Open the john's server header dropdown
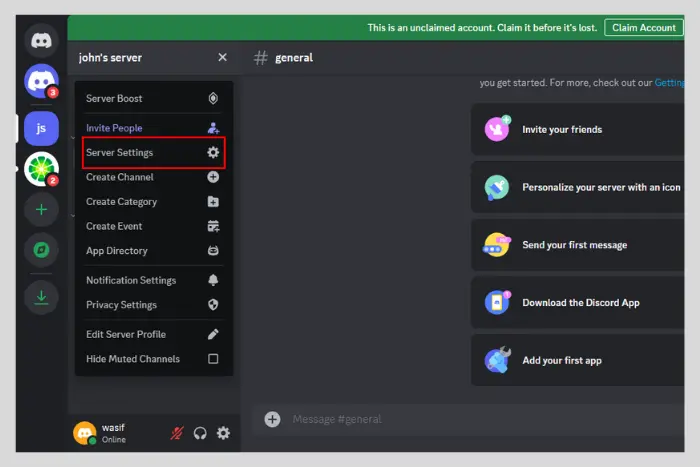700x467 pixels. click(154, 58)
